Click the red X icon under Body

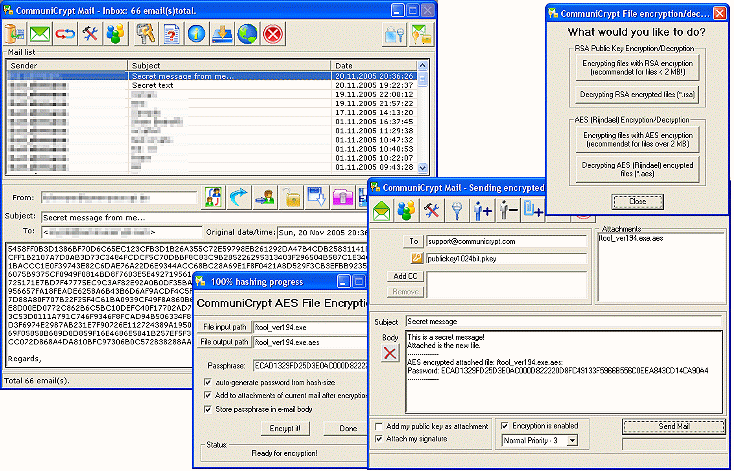pos(389,353)
